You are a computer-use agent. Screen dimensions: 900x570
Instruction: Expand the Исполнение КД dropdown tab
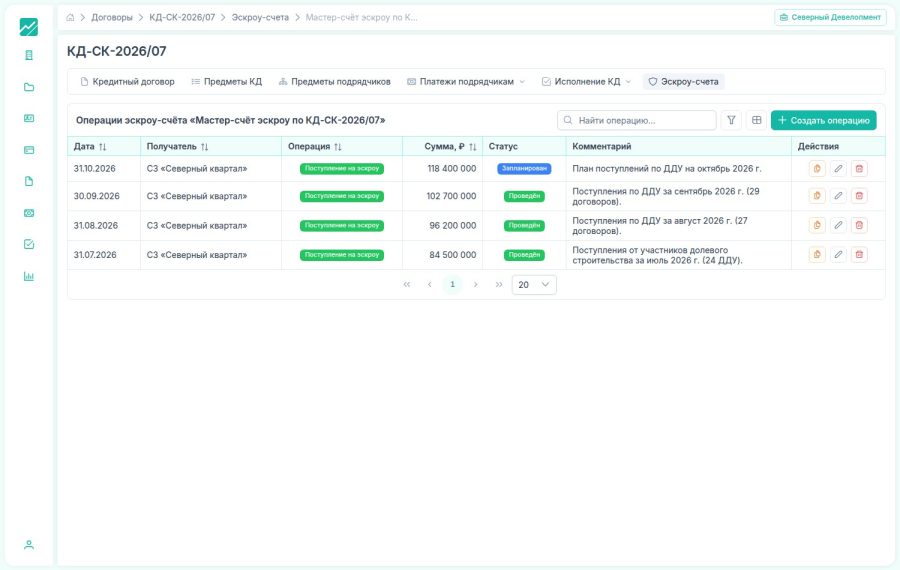[587, 82]
